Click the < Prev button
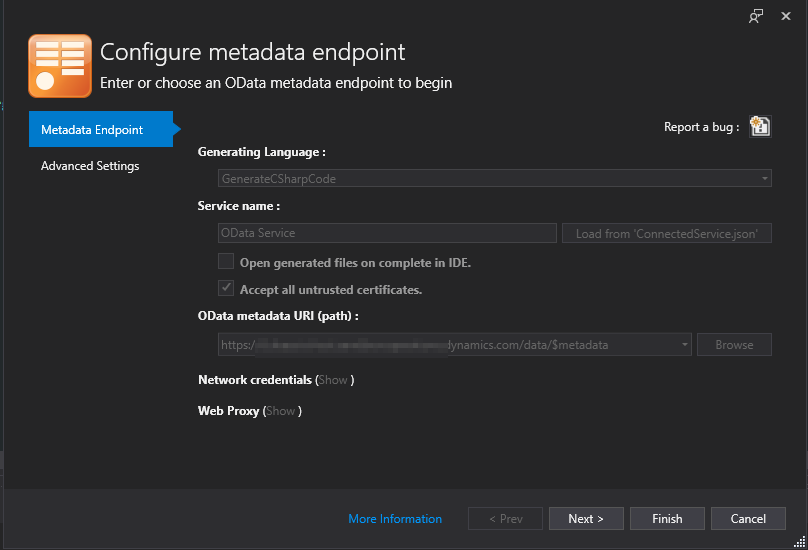This screenshot has width=808, height=550. [x=505, y=519]
